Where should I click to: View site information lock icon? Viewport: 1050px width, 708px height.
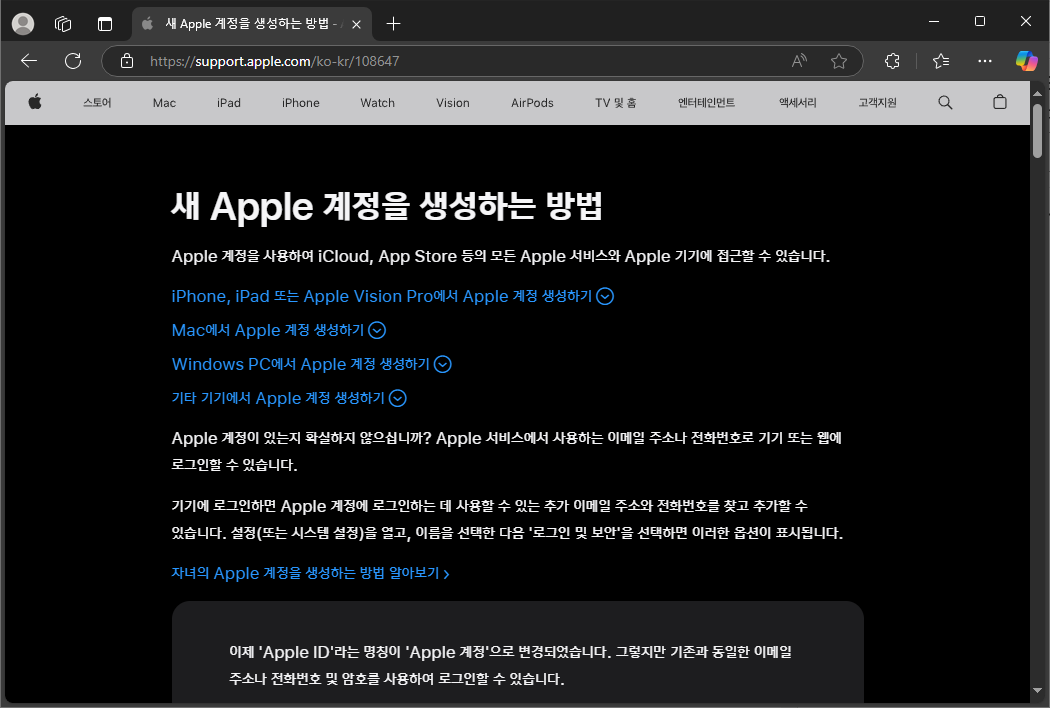tap(127, 61)
